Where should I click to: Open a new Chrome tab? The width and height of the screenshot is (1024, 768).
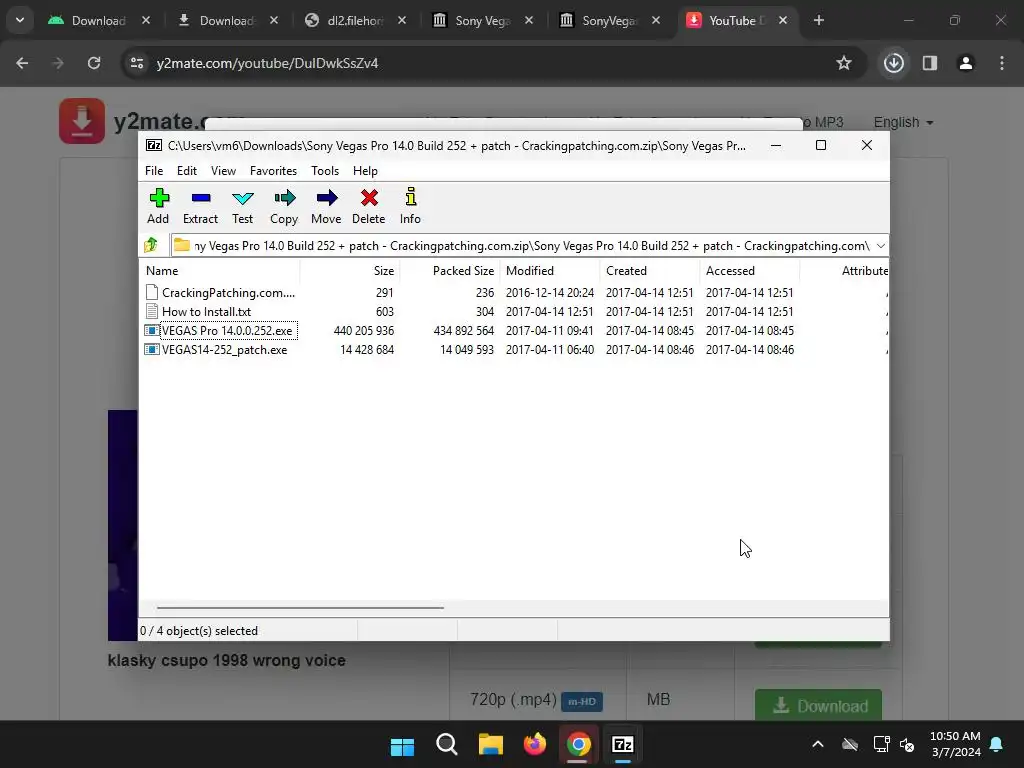click(819, 20)
